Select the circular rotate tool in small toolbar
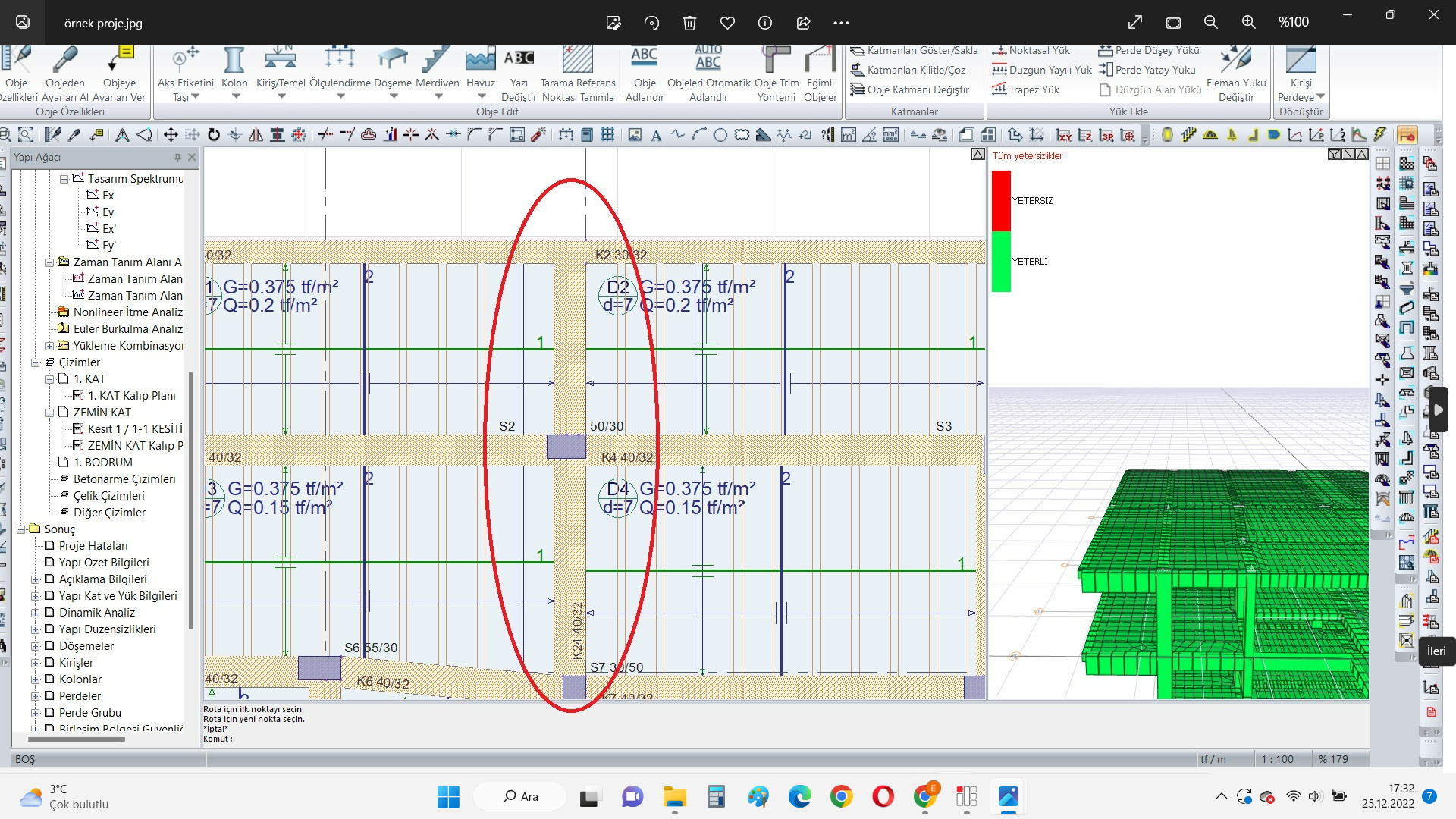1456x819 pixels. (214, 135)
